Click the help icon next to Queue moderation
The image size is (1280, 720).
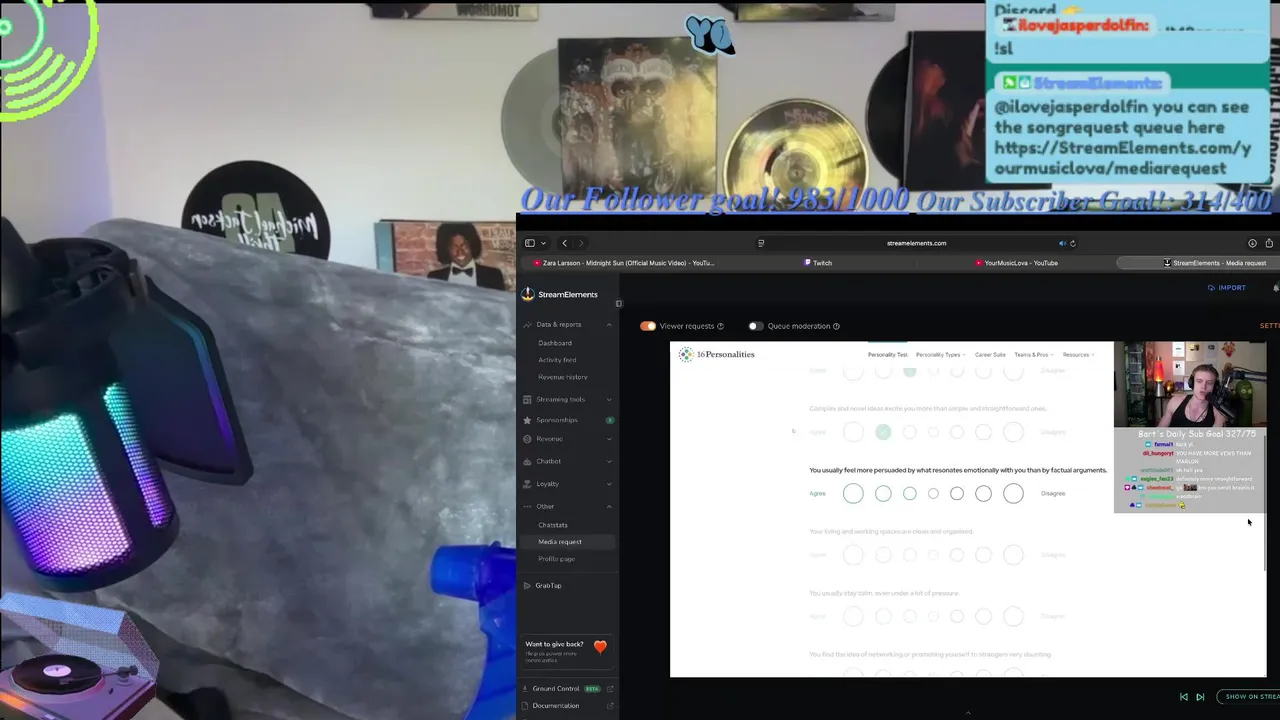(x=836, y=326)
